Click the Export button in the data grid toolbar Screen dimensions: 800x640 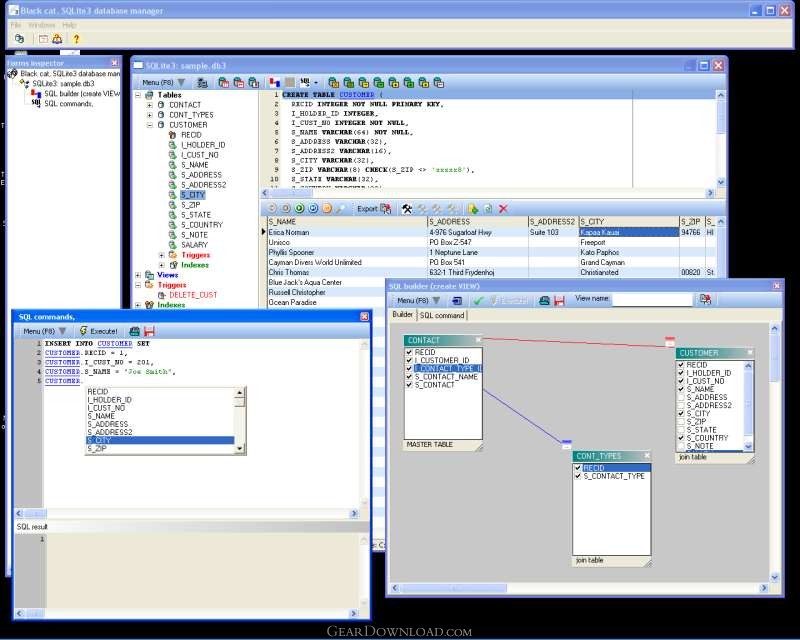373,208
